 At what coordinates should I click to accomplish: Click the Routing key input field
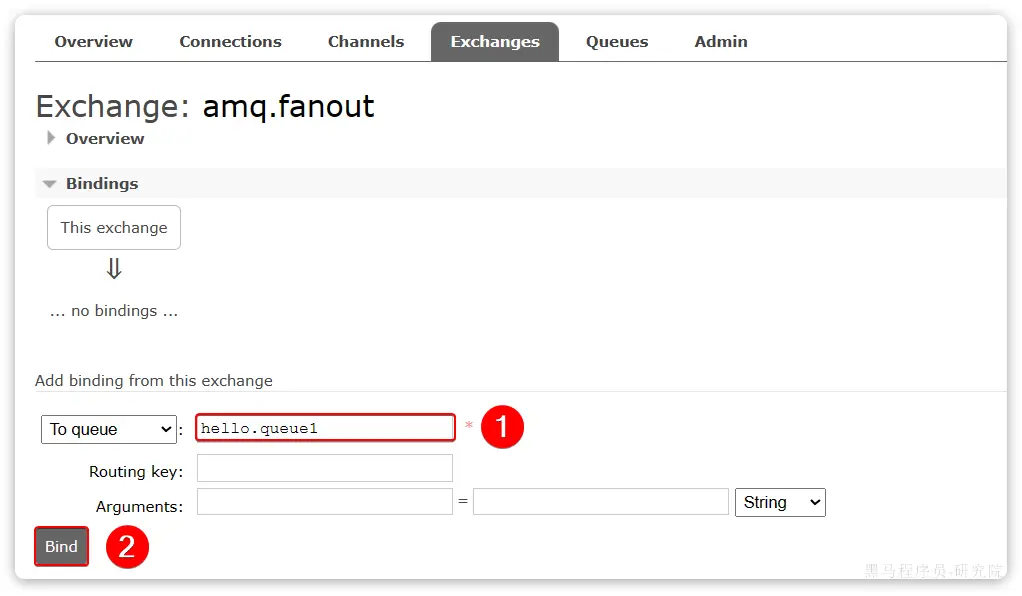(x=325, y=468)
